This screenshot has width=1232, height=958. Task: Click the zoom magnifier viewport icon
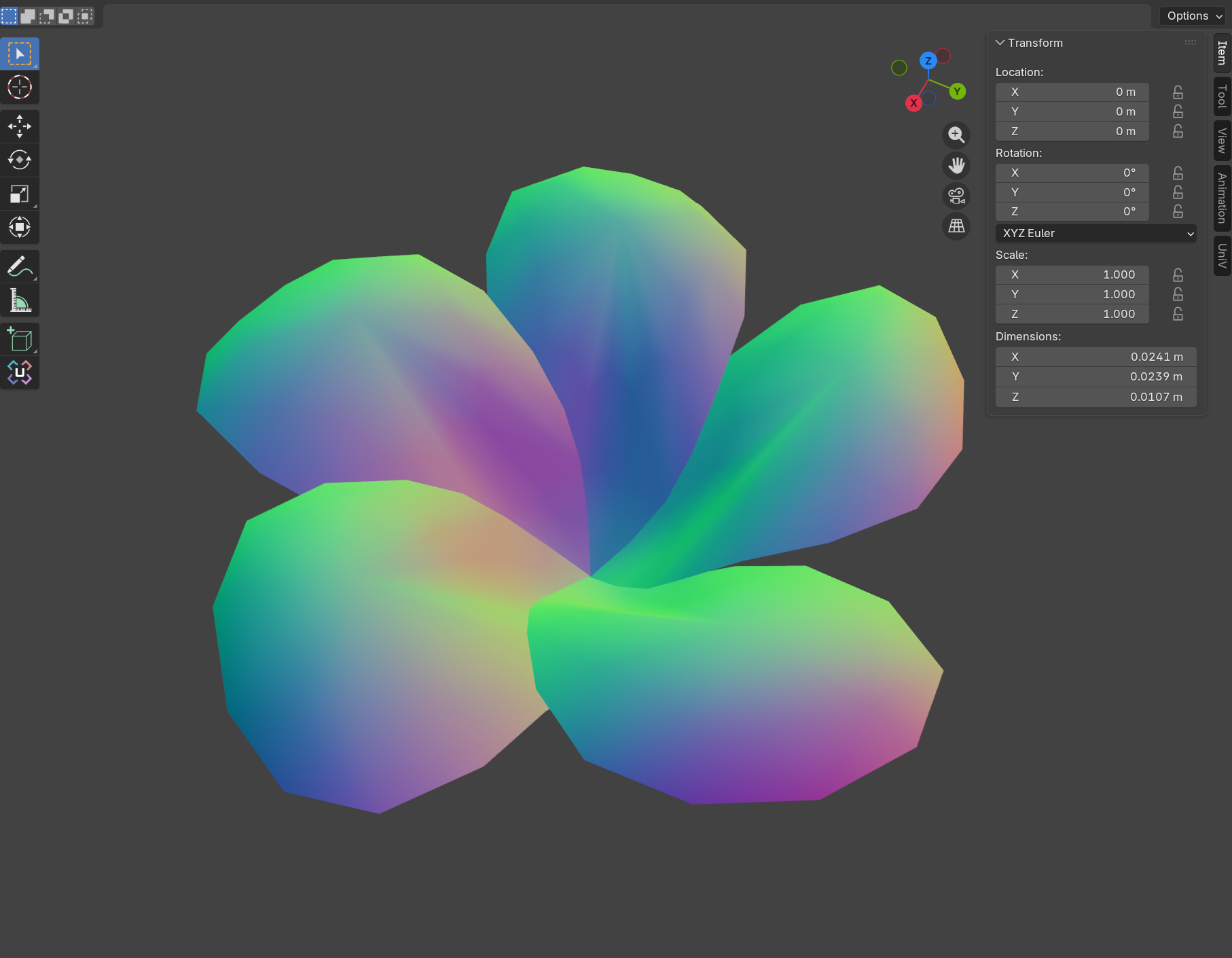[956, 135]
